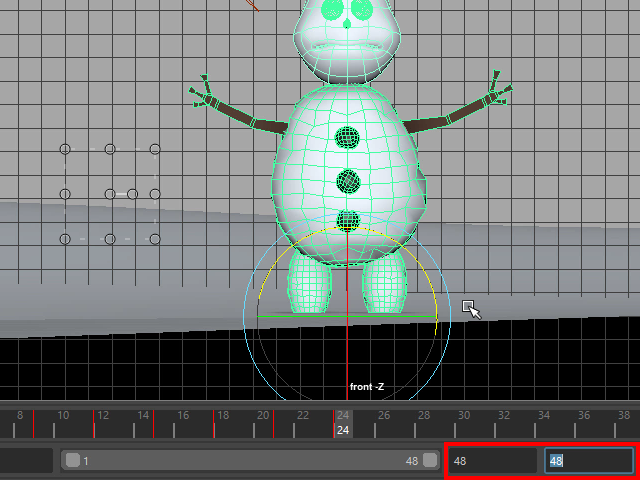This screenshot has width=640, height=480.
Task: Click the top-left circle in the control grid
Action: click(x=65, y=149)
